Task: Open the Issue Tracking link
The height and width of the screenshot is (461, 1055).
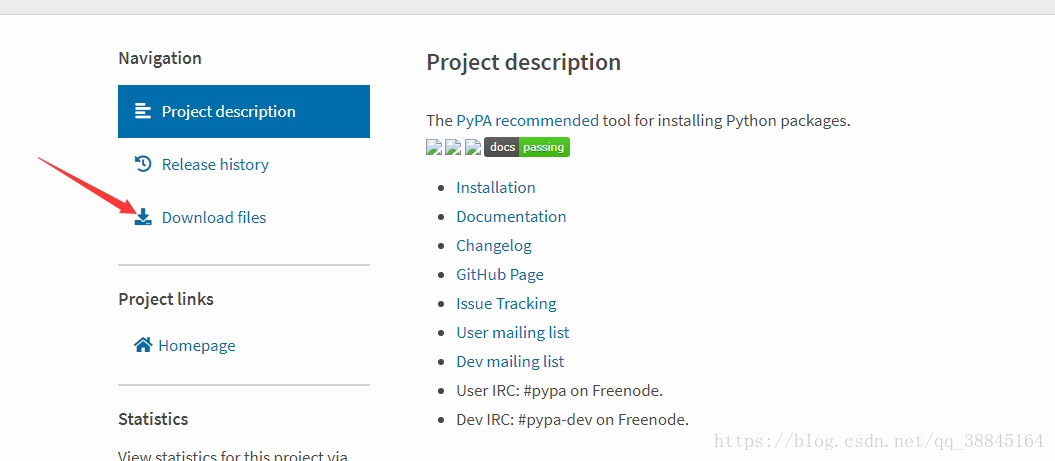Action: point(507,304)
